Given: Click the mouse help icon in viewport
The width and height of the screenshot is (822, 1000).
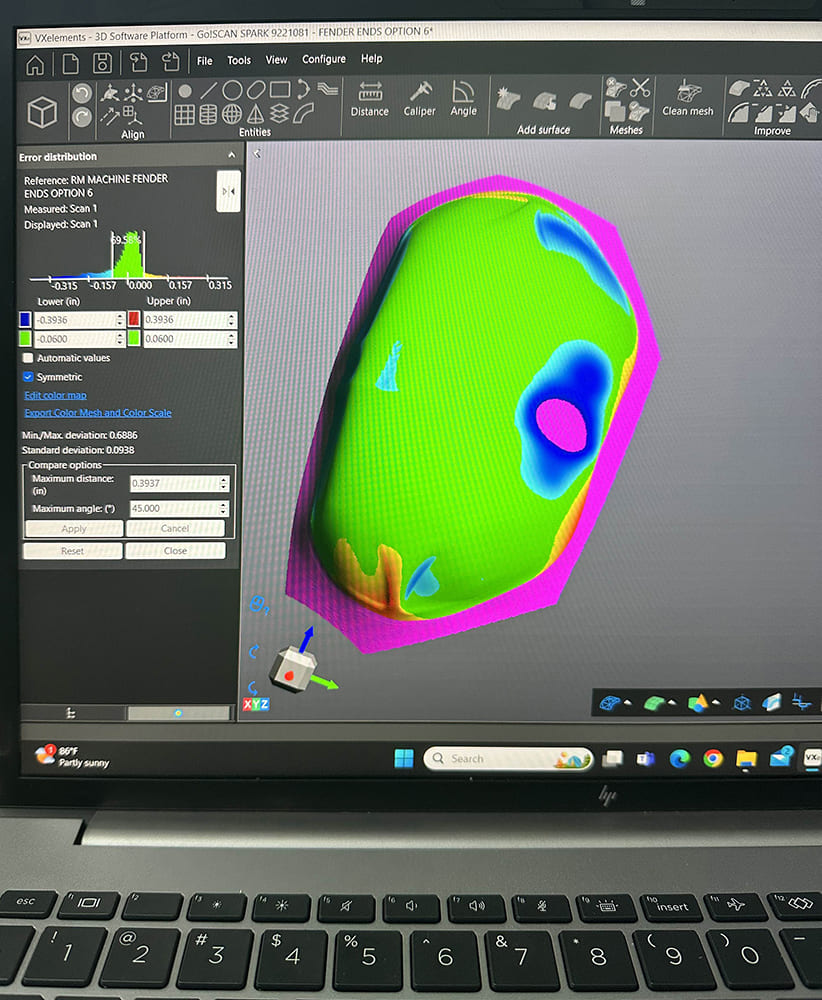Looking at the screenshot, I should coord(258,604).
